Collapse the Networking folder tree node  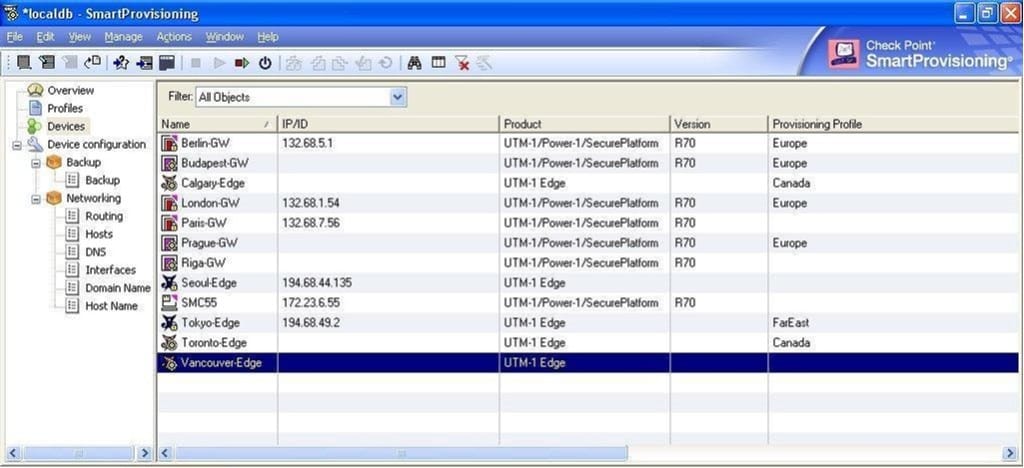(x=36, y=198)
